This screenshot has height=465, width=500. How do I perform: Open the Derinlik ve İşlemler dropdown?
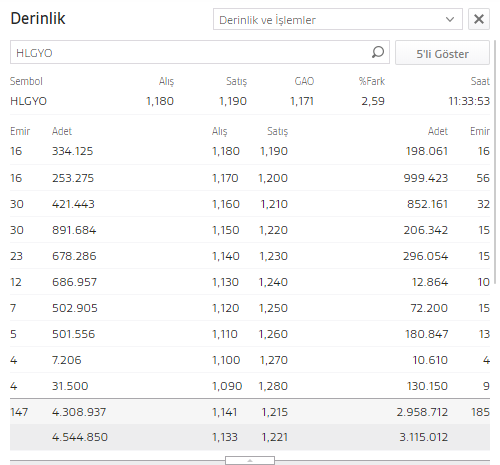click(338, 19)
